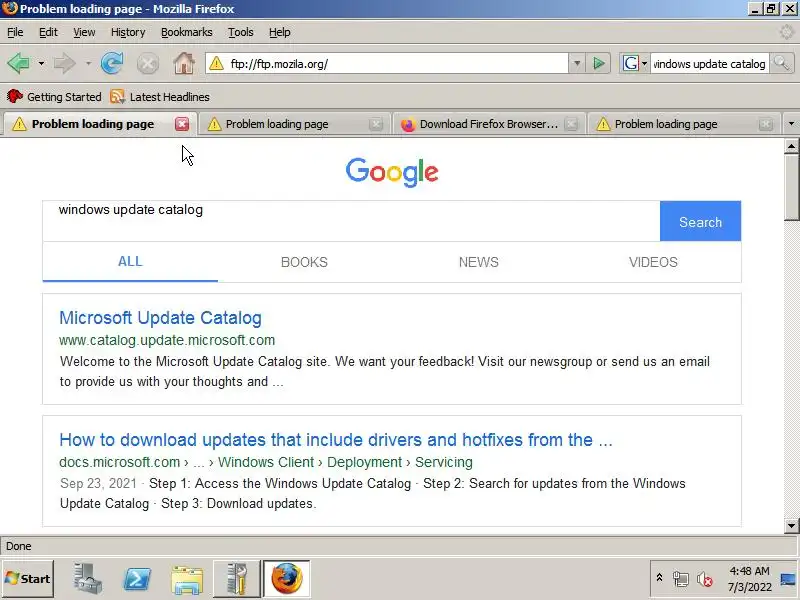Select the VIDEOS results tab

653,262
